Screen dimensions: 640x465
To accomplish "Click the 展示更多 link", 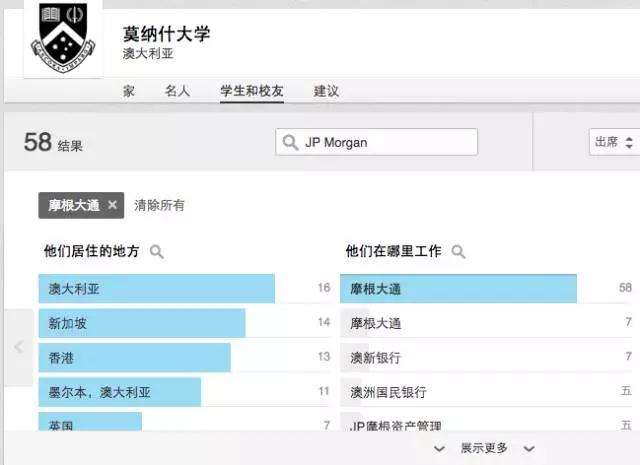I will [x=484, y=449].
